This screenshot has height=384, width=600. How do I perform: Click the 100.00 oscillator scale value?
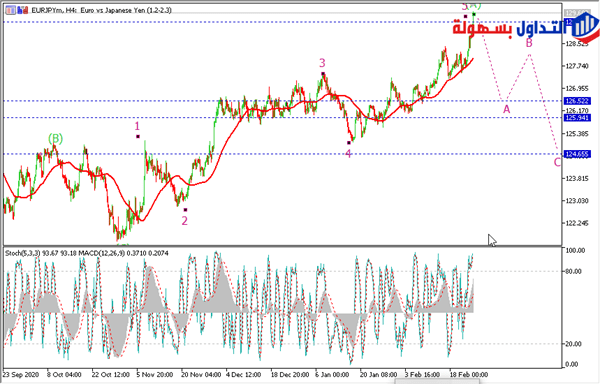576,251
